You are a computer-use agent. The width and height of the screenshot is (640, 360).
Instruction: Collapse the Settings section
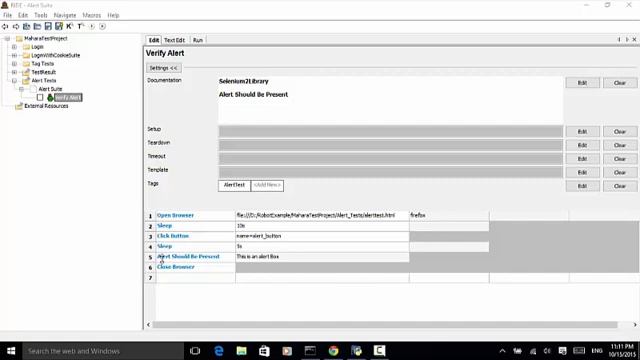(x=163, y=68)
